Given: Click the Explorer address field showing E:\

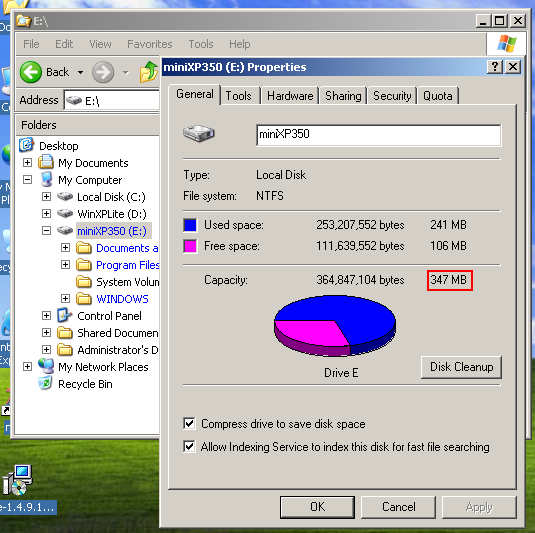Looking at the screenshot, I should [112, 100].
